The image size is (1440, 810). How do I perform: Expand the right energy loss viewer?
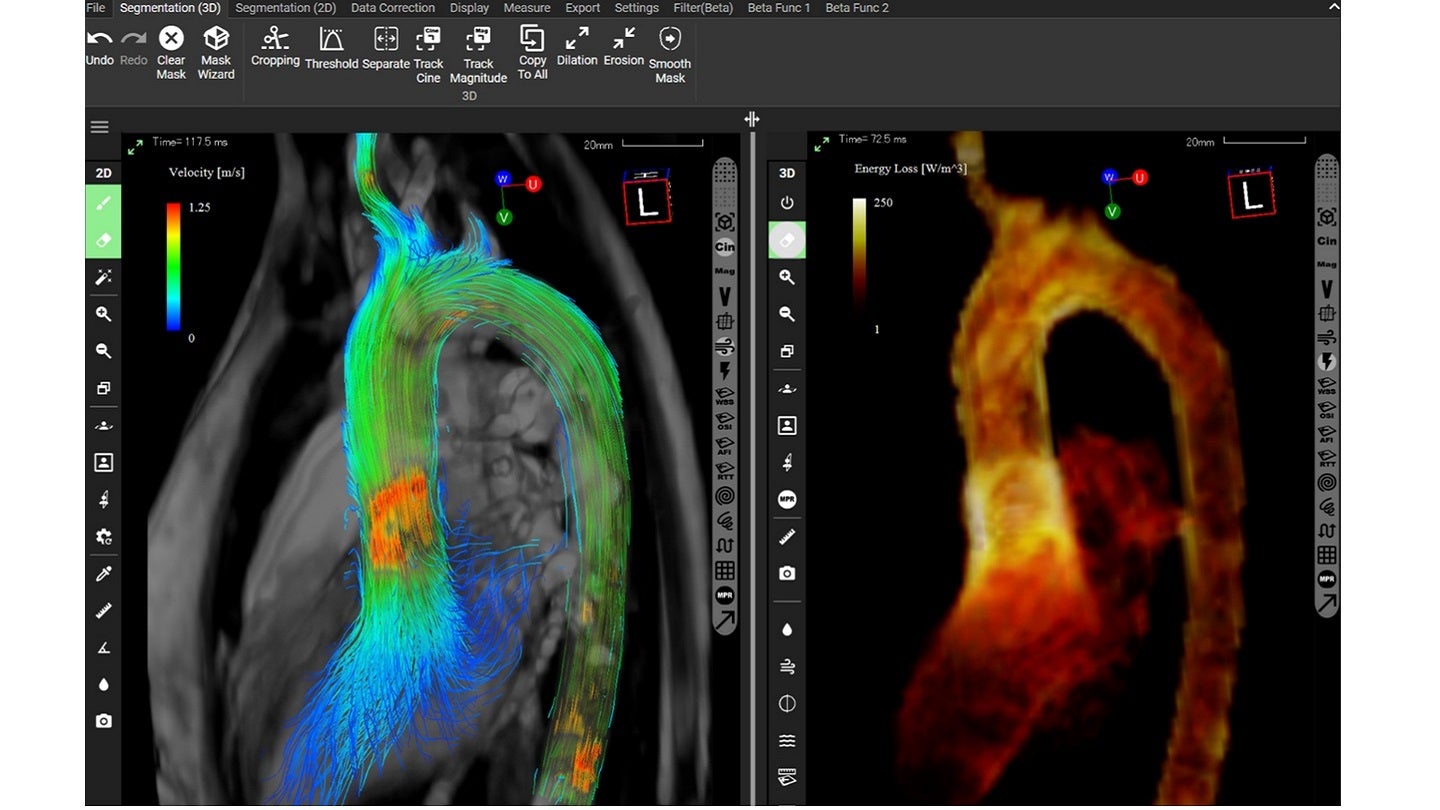click(x=821, y=145)
